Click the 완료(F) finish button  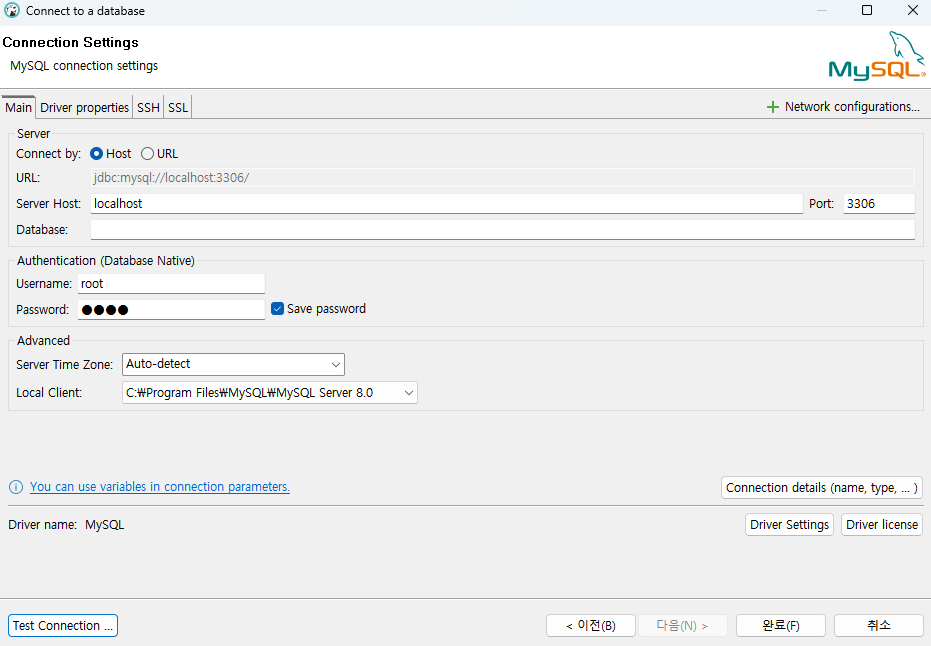click(x=781, y=625)
